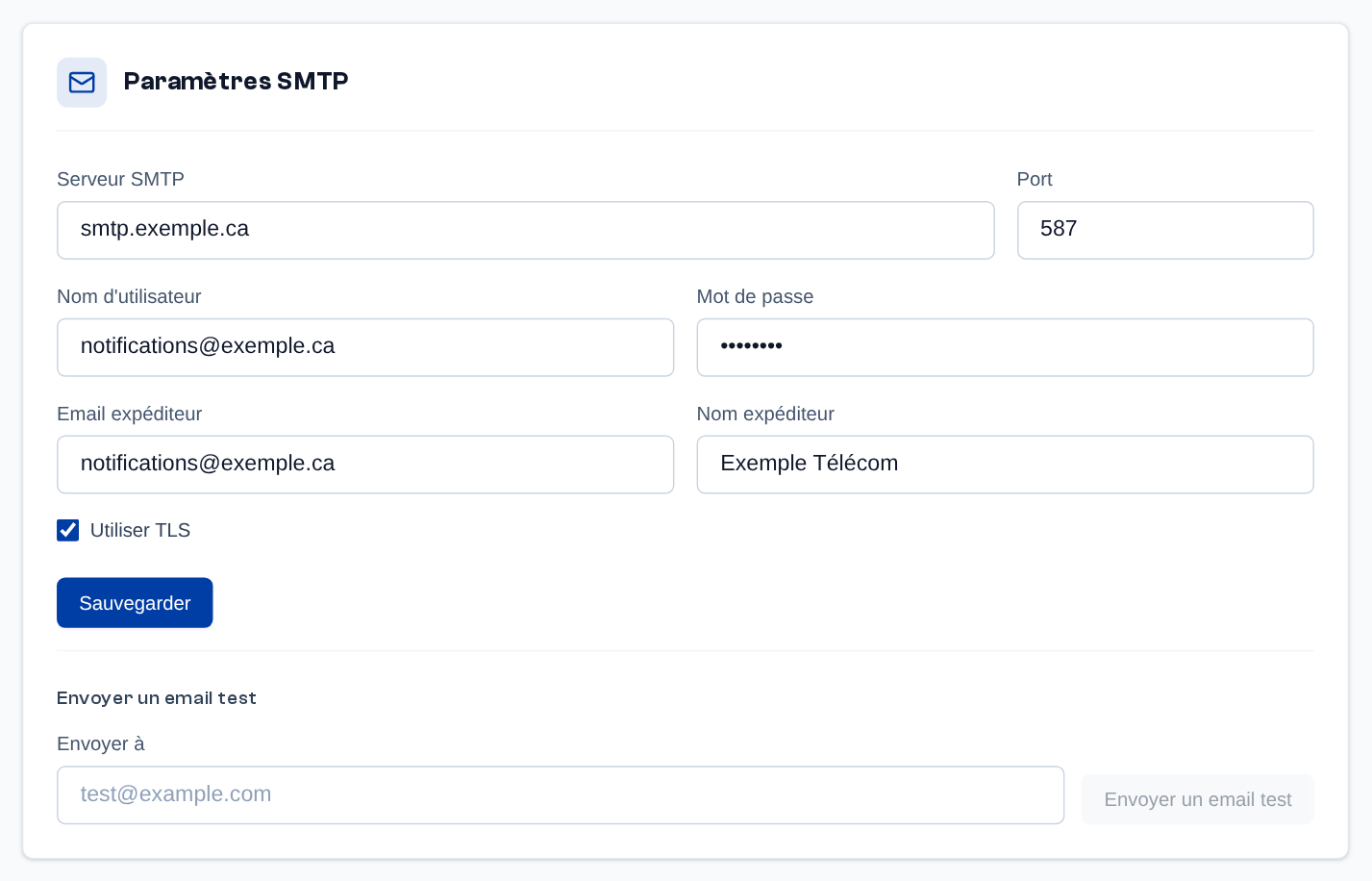Click the Envoyer un email test button
1372x881 pixels.
click(x=1197, y=799)
